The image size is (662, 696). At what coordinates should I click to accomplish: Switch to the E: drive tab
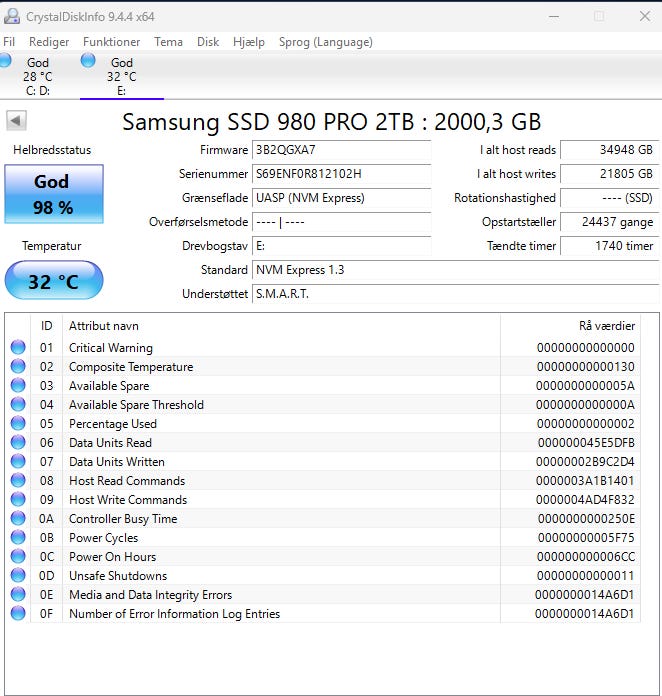121,76
